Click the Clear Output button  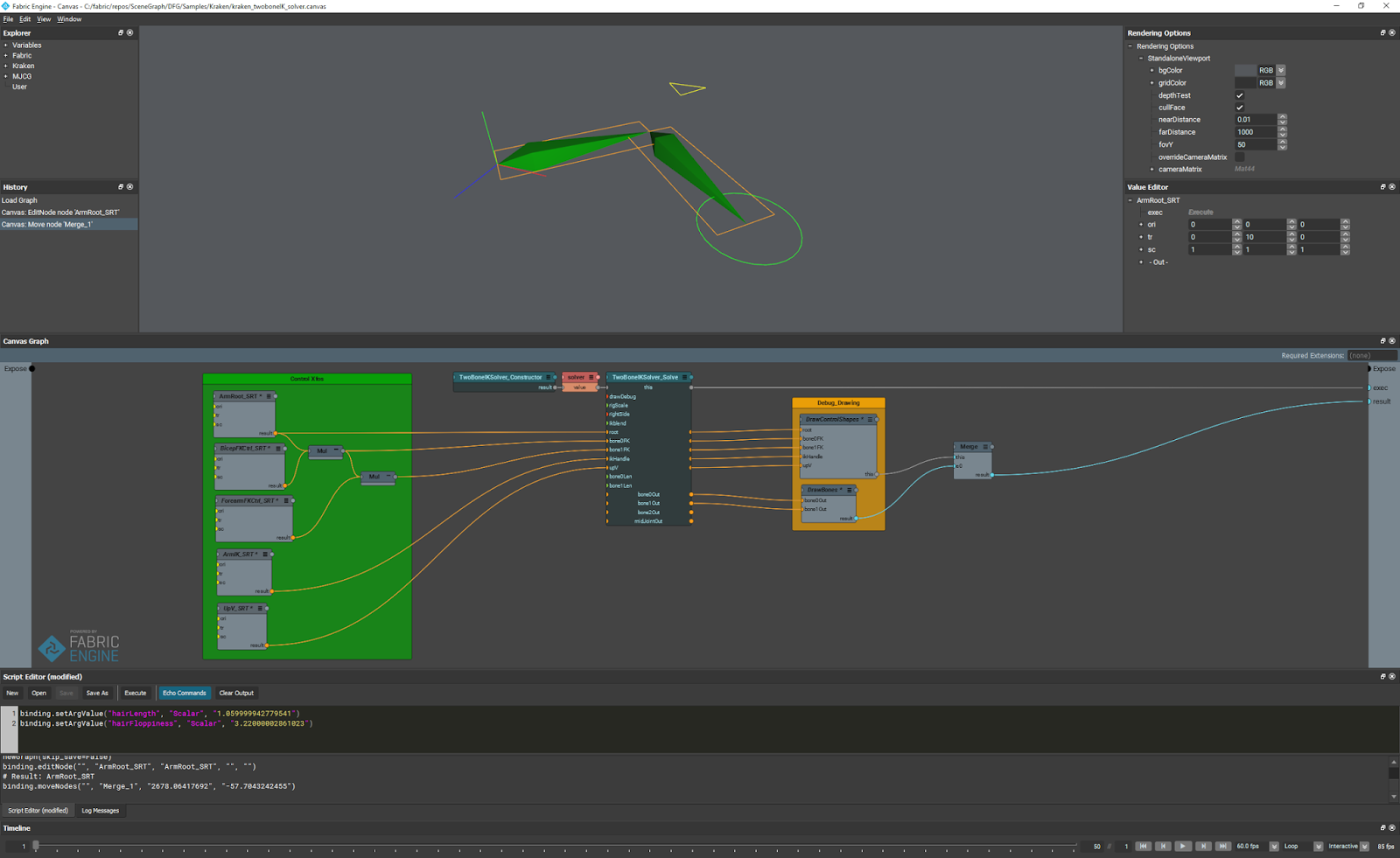point(236,694)
